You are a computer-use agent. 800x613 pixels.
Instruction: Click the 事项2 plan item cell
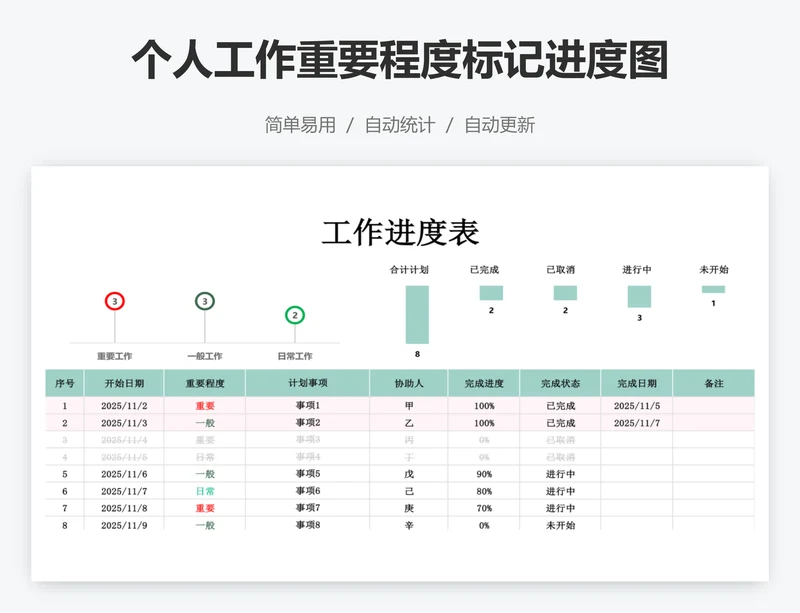(x=308, y=423)
